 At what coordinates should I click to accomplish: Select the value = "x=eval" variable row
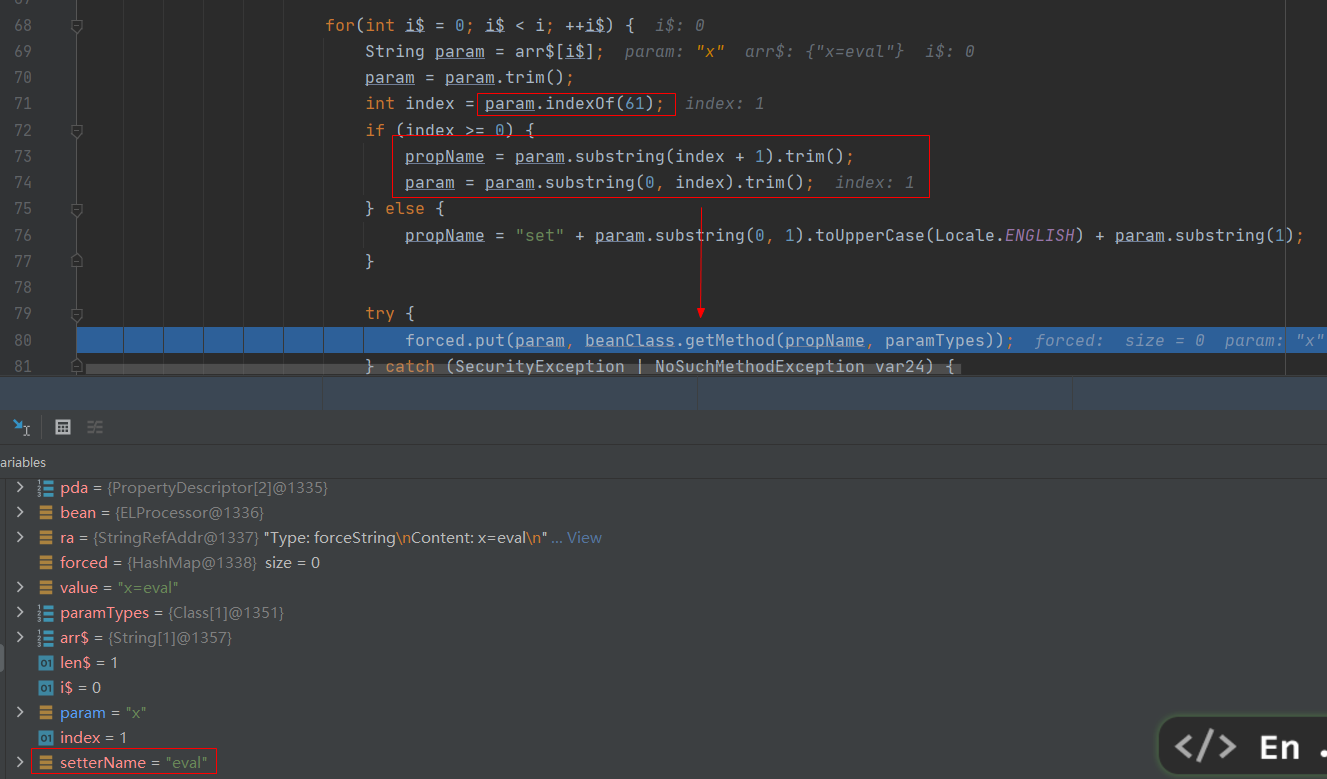point(119,588)
